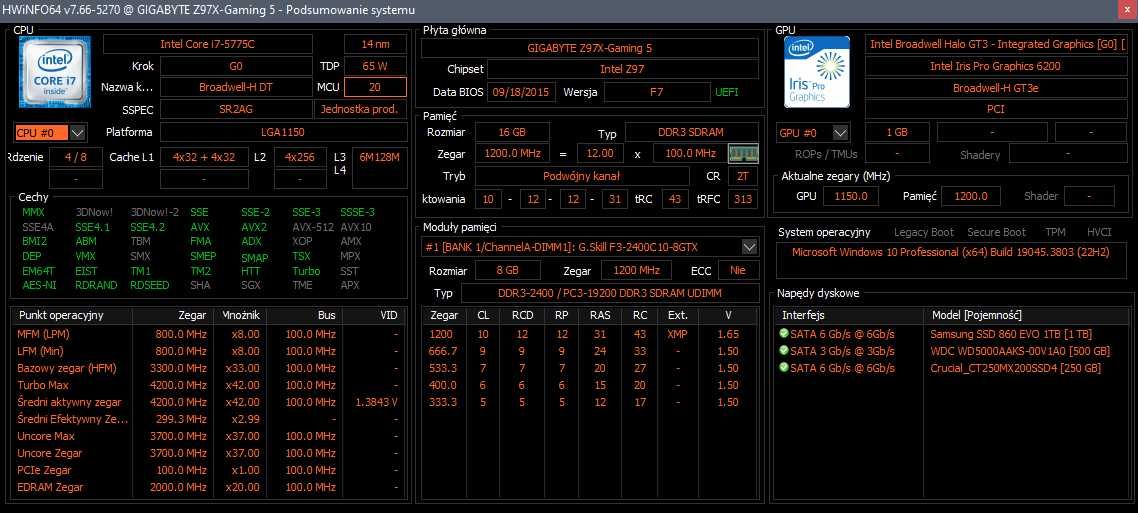Click the Intel Core i7 logo
Image resolution: width=1138 pixels, height=513 pixels.
click(x=54, y=72)
